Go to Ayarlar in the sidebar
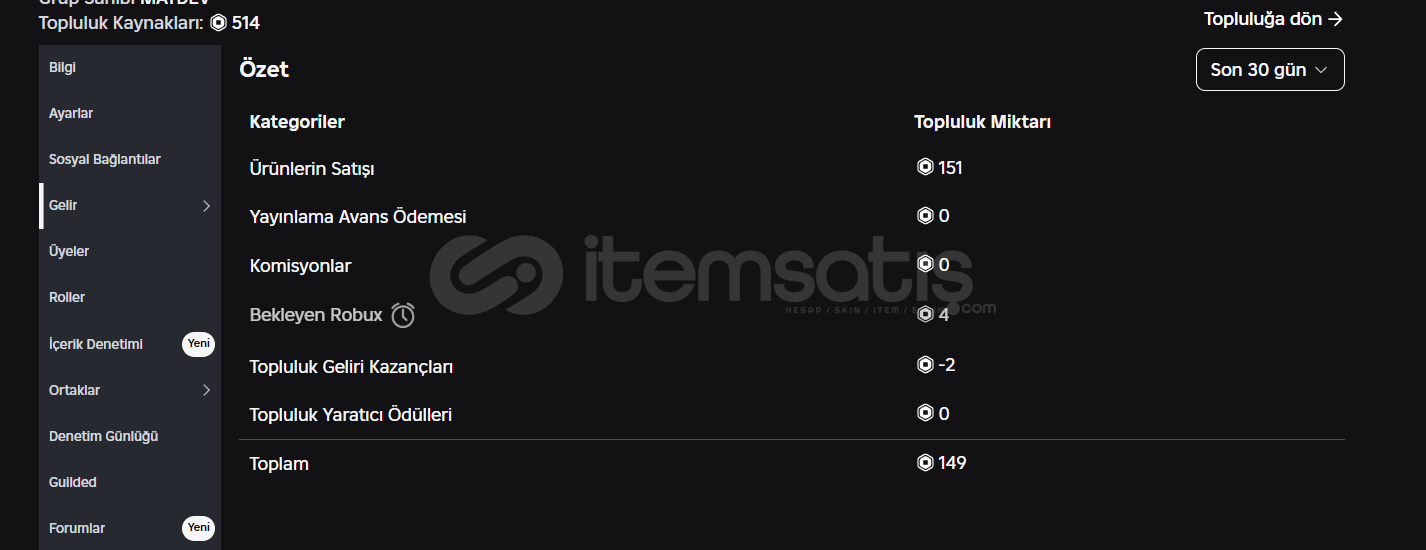The width and height of the screenshot is (1426, 550). pyautogui.click(x=71, y=114)
